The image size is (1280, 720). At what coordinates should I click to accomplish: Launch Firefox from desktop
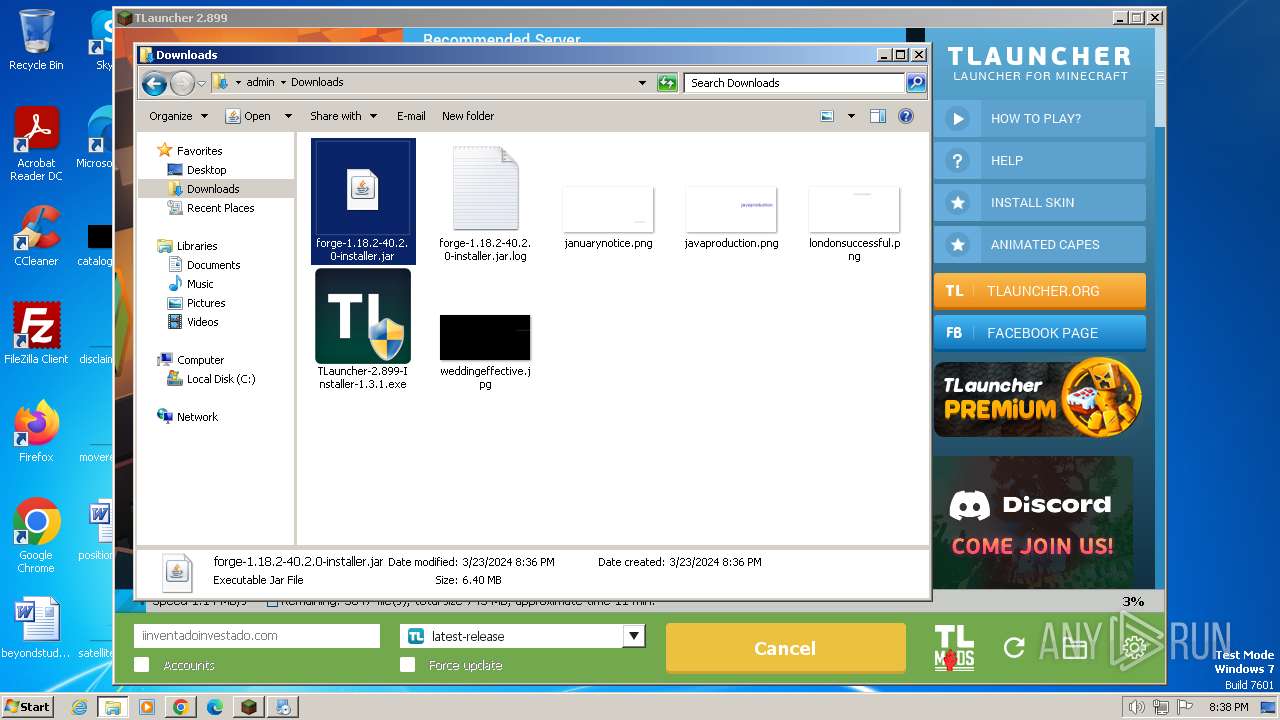(x=36, y=431)
